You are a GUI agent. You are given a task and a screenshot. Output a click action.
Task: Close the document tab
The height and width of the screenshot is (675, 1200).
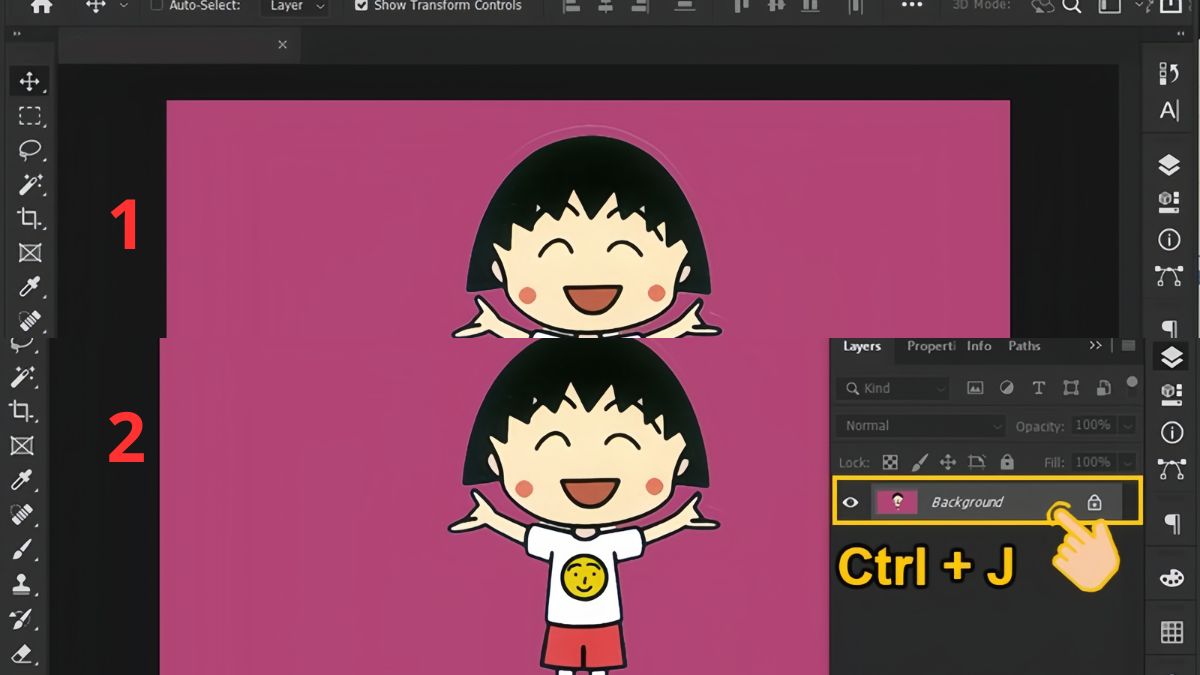pos(283,45)
